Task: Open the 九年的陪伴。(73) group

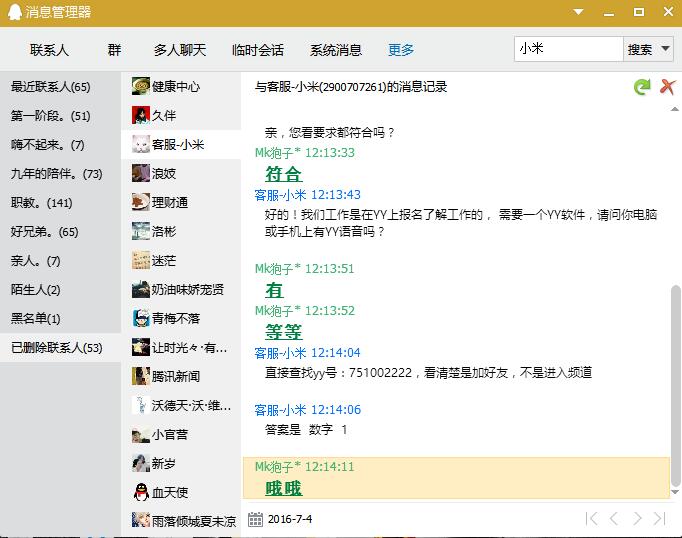Action: [x=60, y=174]
